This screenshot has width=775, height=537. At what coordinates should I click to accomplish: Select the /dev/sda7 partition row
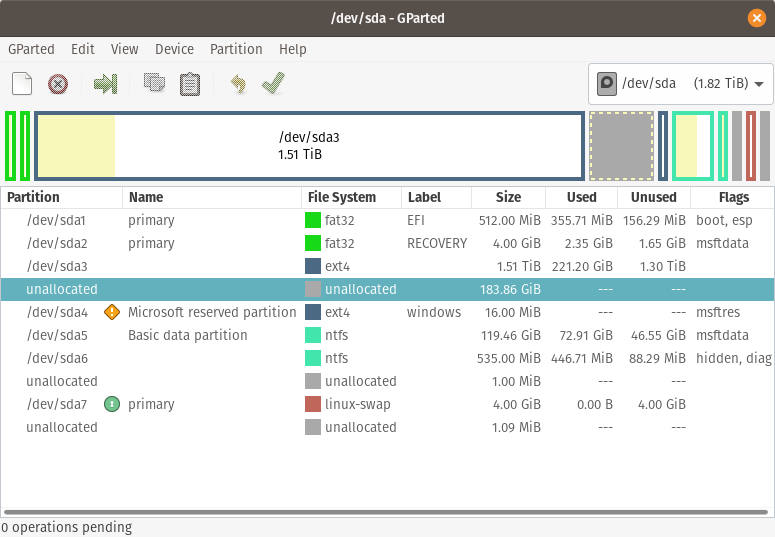click(x=388, y=404)
